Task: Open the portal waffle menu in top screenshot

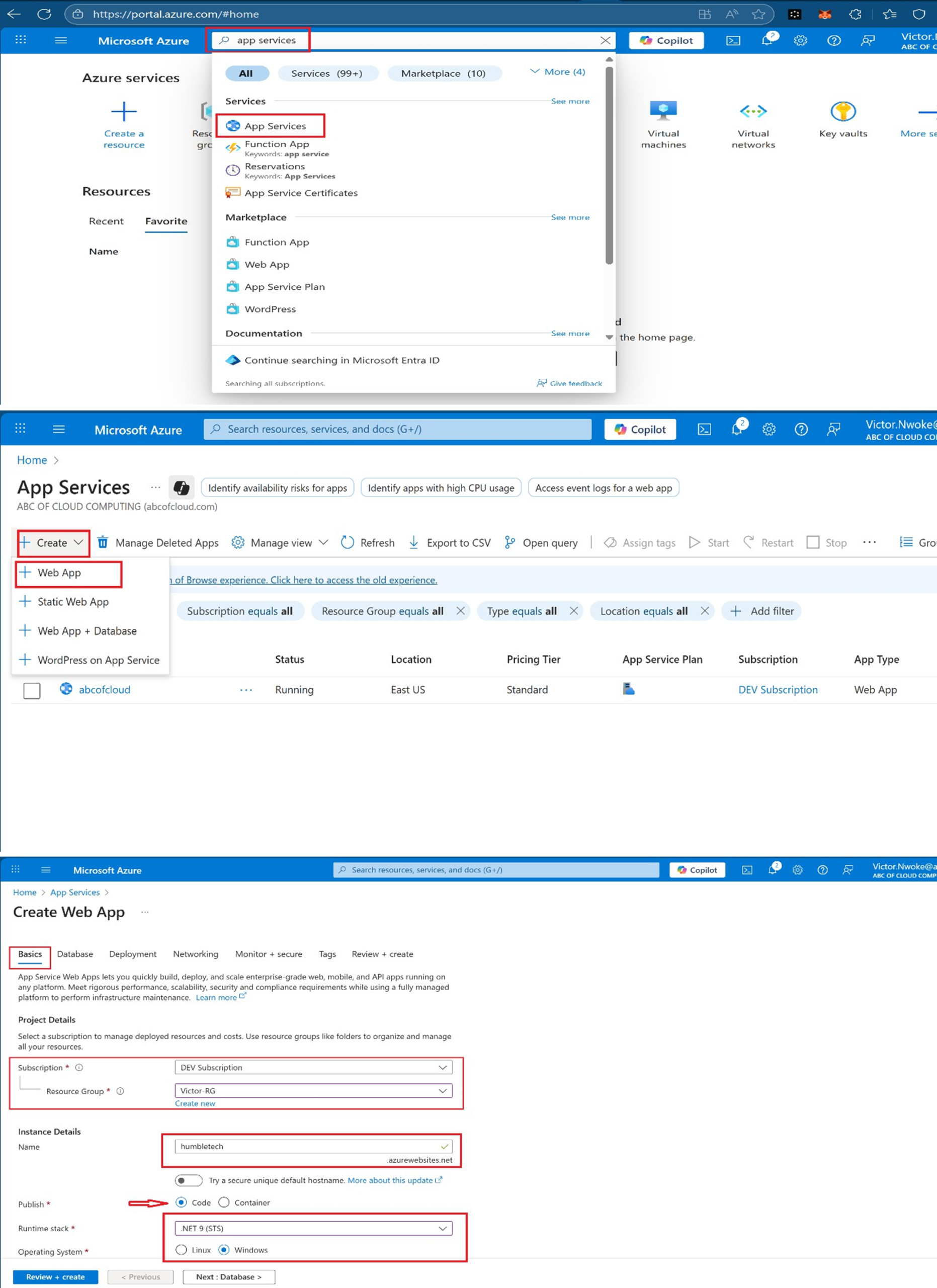Action: click(x=21, y=40)
